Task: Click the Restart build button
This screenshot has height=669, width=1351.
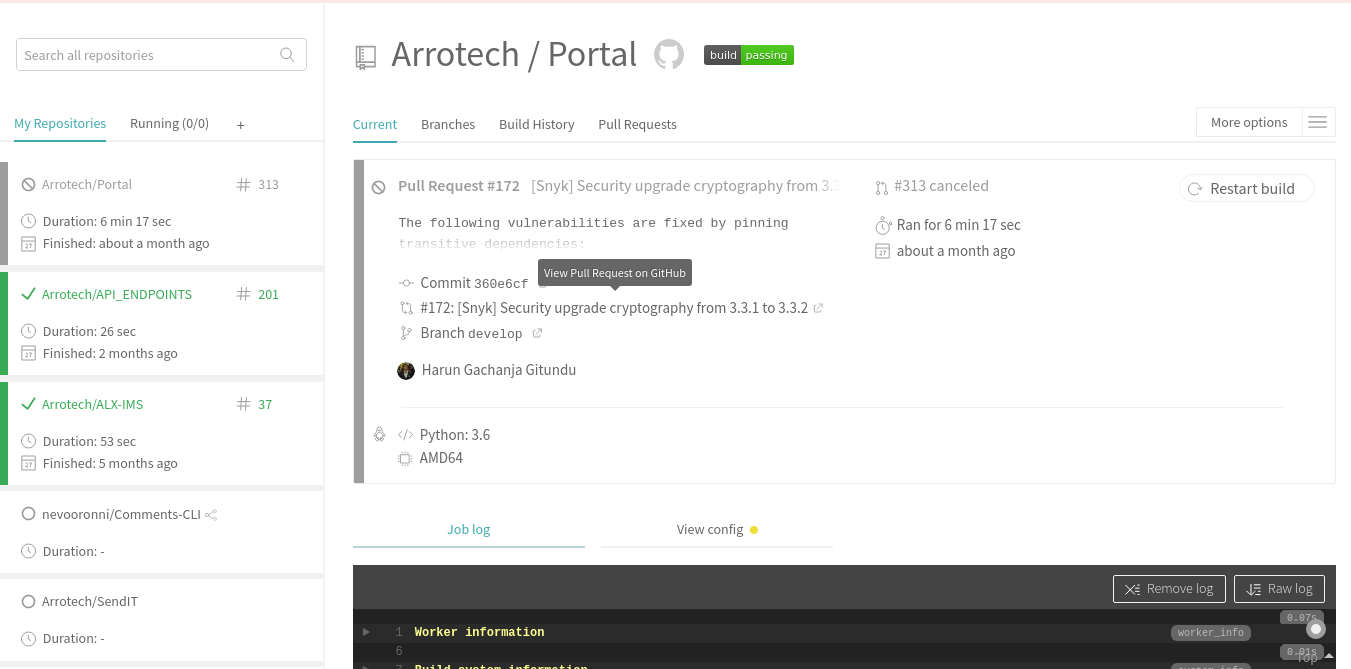Action: tap(1247, 188)
